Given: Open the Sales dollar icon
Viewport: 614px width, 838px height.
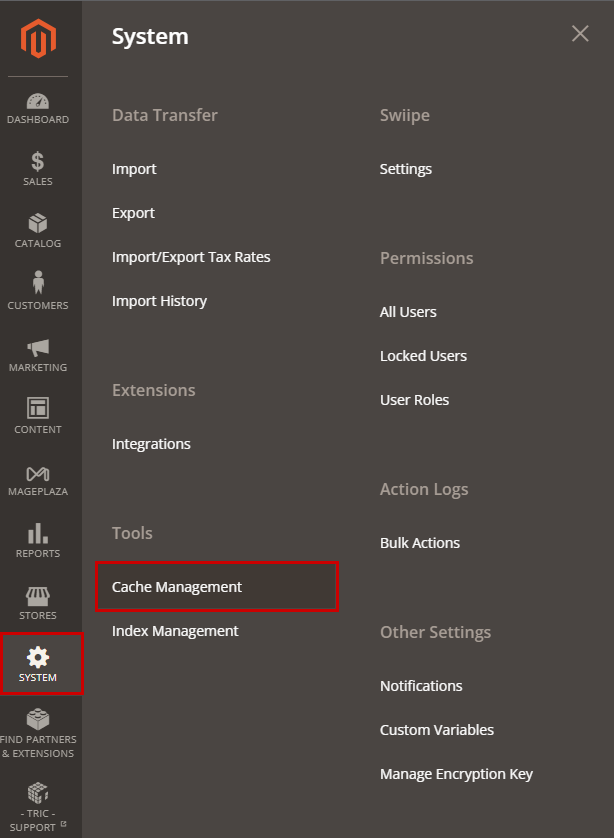Looking at the screenshot, I should tap(38, 162).
